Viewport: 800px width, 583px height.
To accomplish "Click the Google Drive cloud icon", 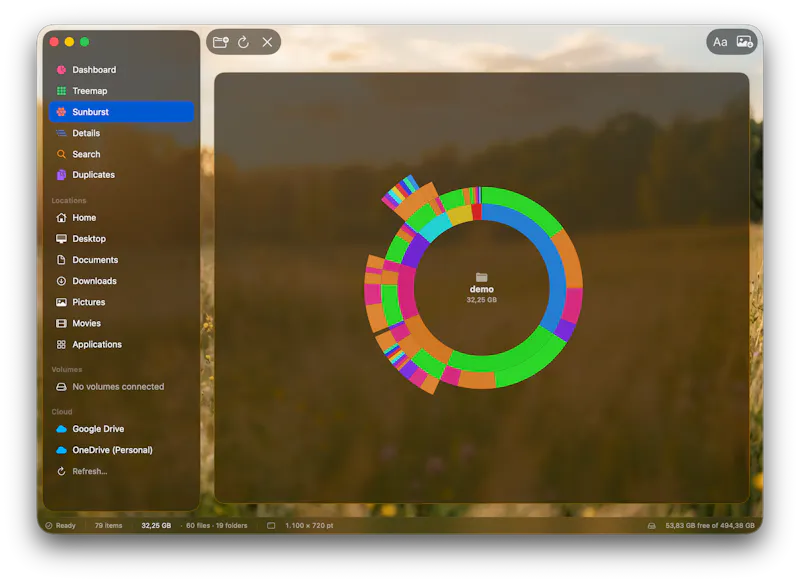I will point(61,429).
